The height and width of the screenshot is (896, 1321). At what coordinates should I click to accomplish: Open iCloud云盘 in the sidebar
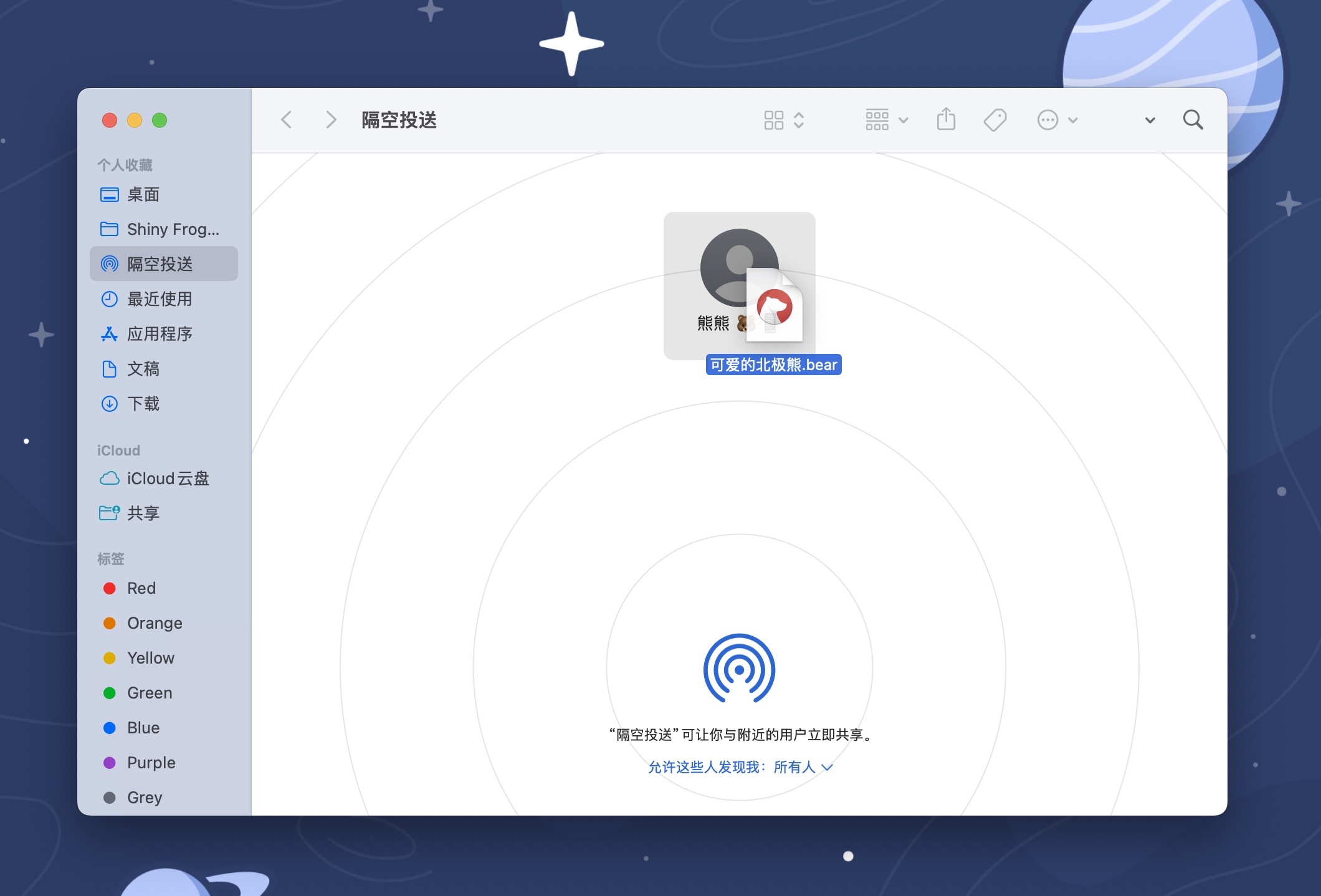coord(167,479)
